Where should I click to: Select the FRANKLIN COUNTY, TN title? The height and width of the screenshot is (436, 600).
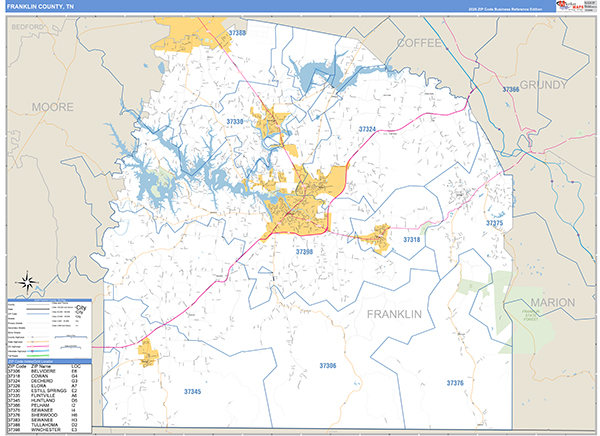pyautogui.click(x=41, y=7)
